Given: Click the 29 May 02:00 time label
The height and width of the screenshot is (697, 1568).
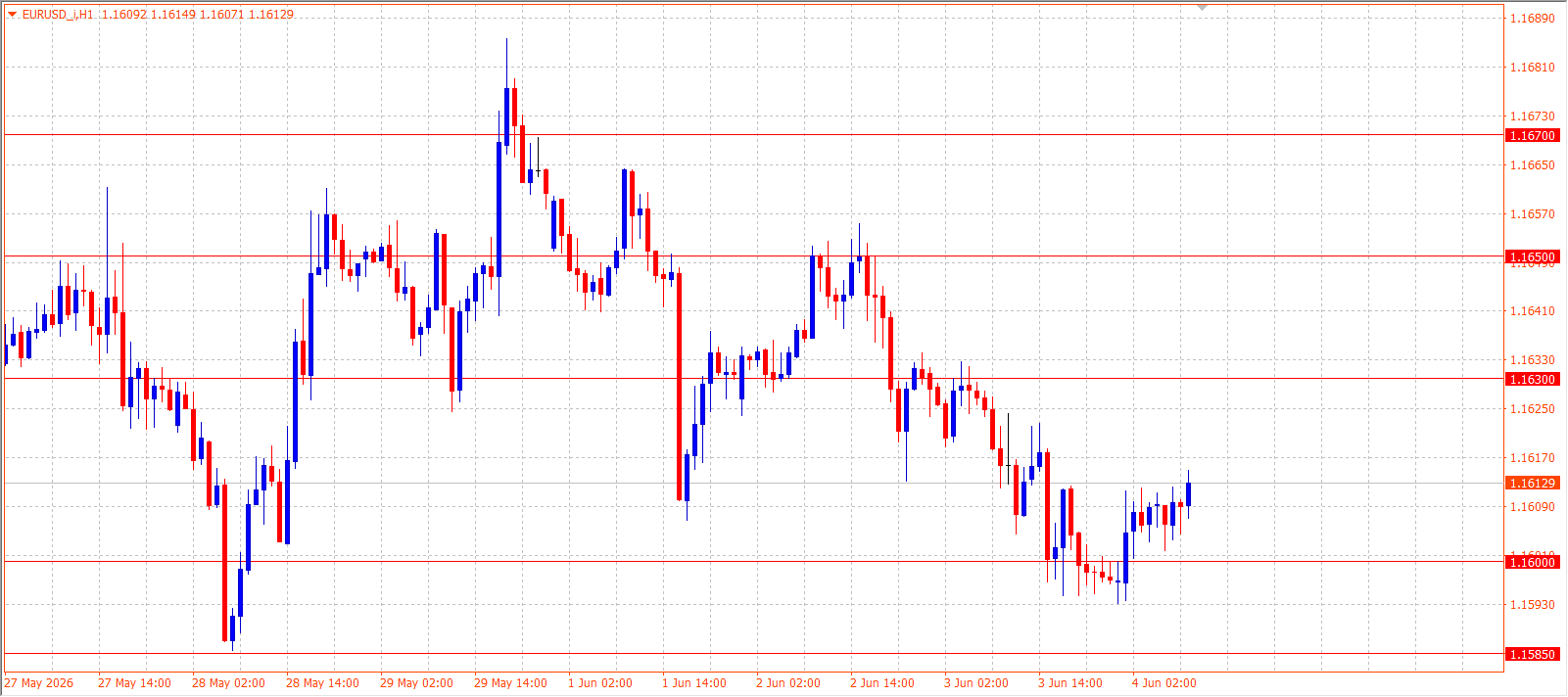Looking at the screenshot, I should pyautogui.click(x=416, y=683).
